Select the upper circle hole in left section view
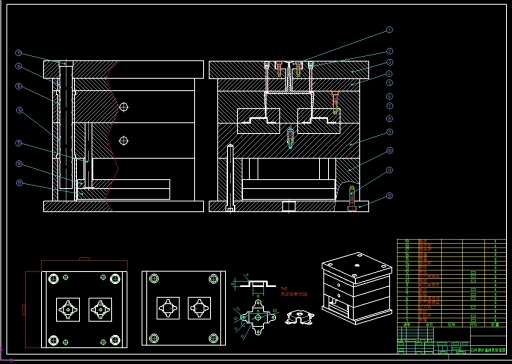The width and height of the screenshot is (512, 364). pos(124,107)
